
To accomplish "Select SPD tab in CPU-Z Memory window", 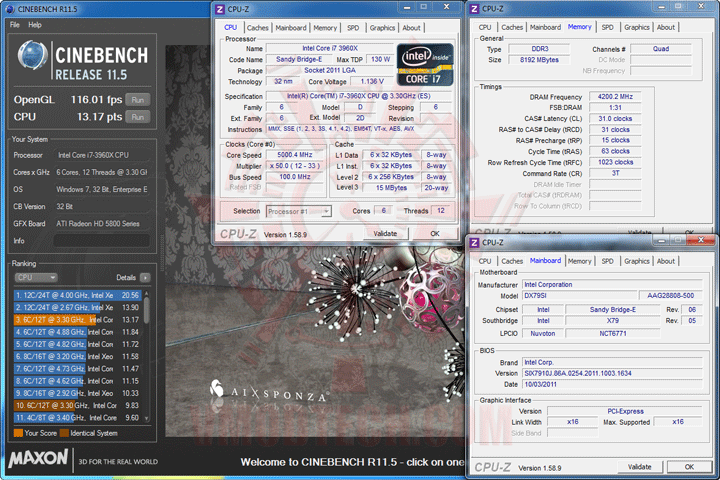I will [x=608, y=27].
